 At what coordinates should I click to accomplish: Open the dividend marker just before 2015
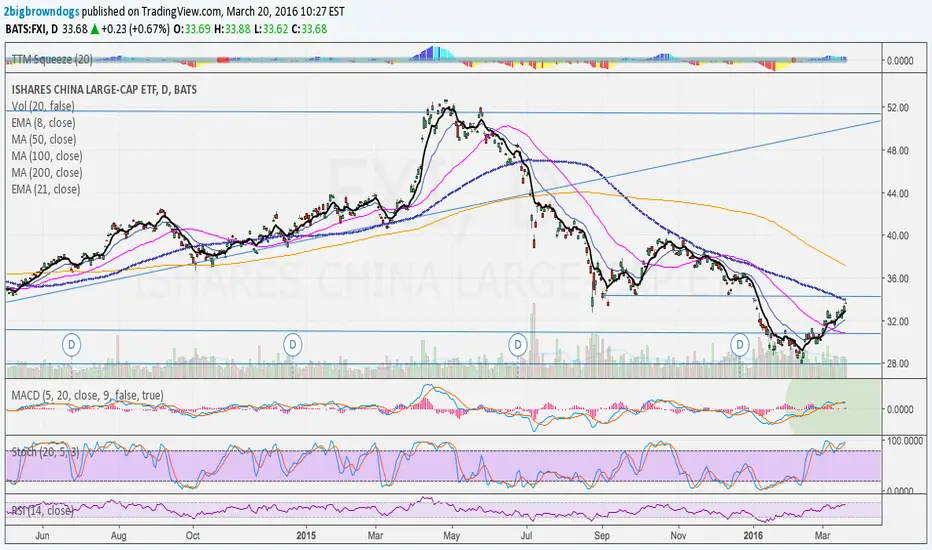coord(292,344)
